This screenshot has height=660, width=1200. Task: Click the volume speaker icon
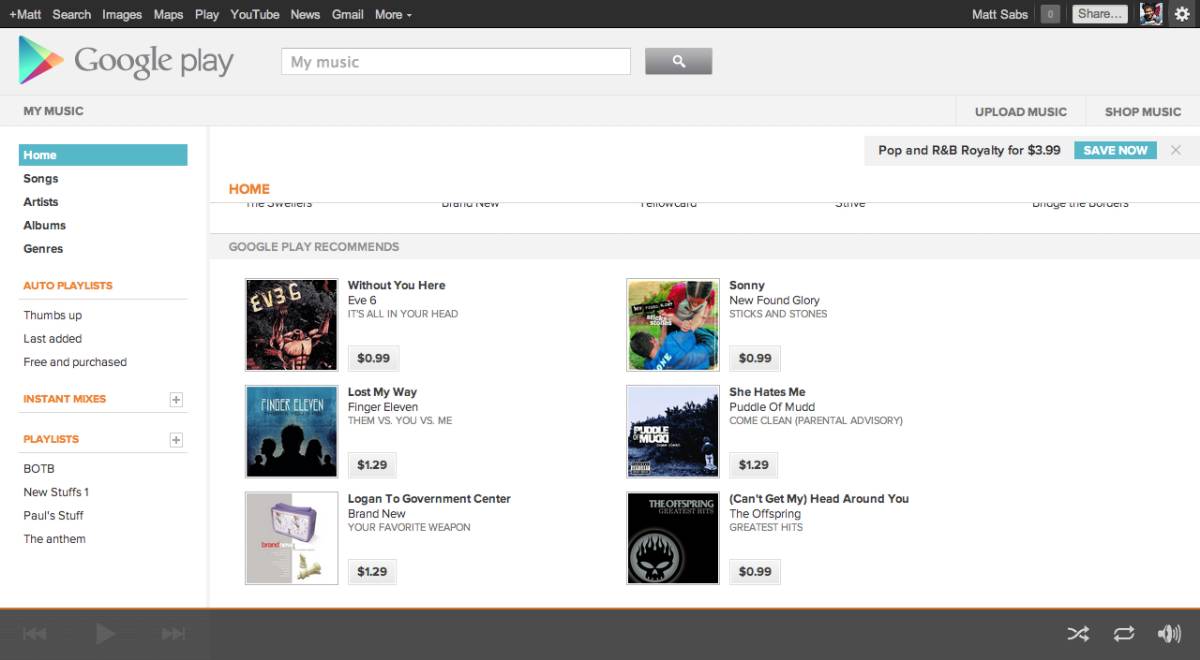(x=1168, y=633)
